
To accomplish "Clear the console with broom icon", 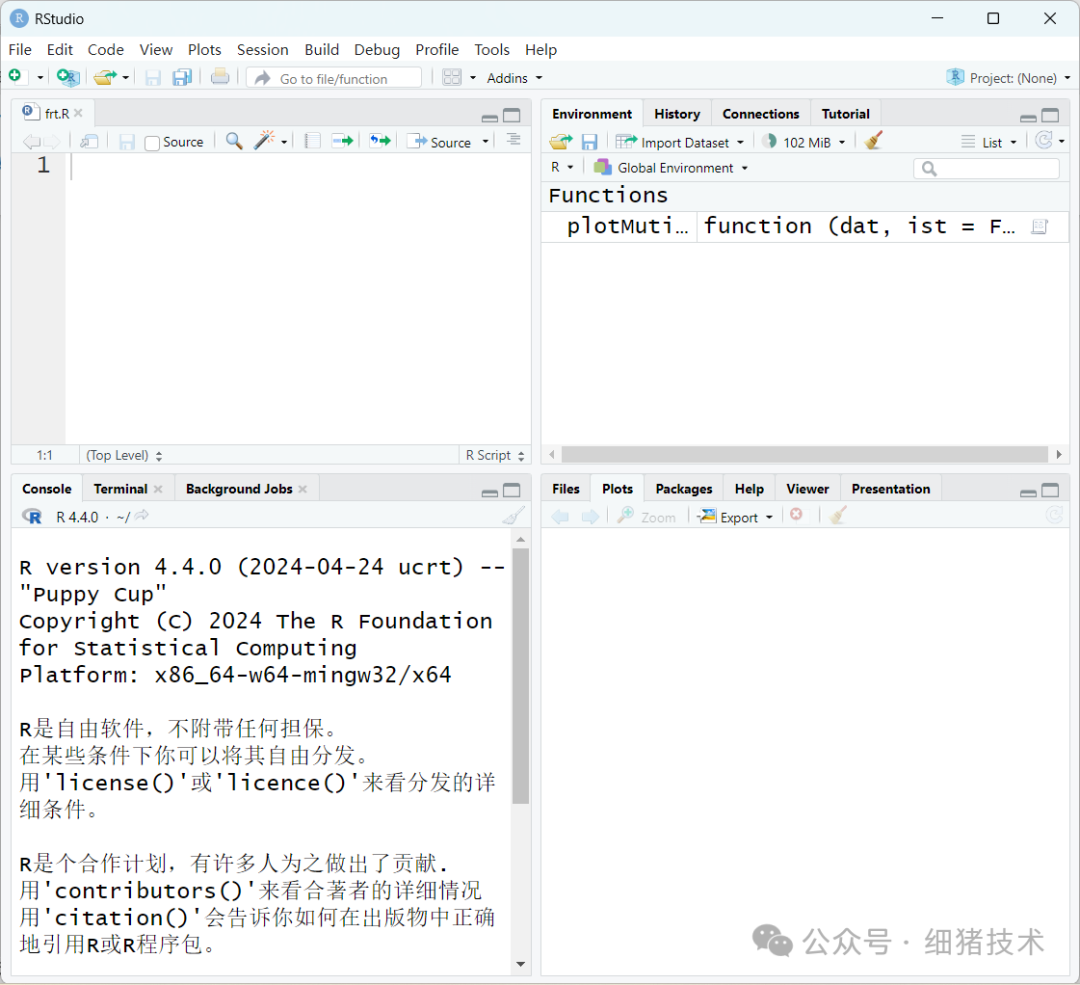I will coord(513,516).
